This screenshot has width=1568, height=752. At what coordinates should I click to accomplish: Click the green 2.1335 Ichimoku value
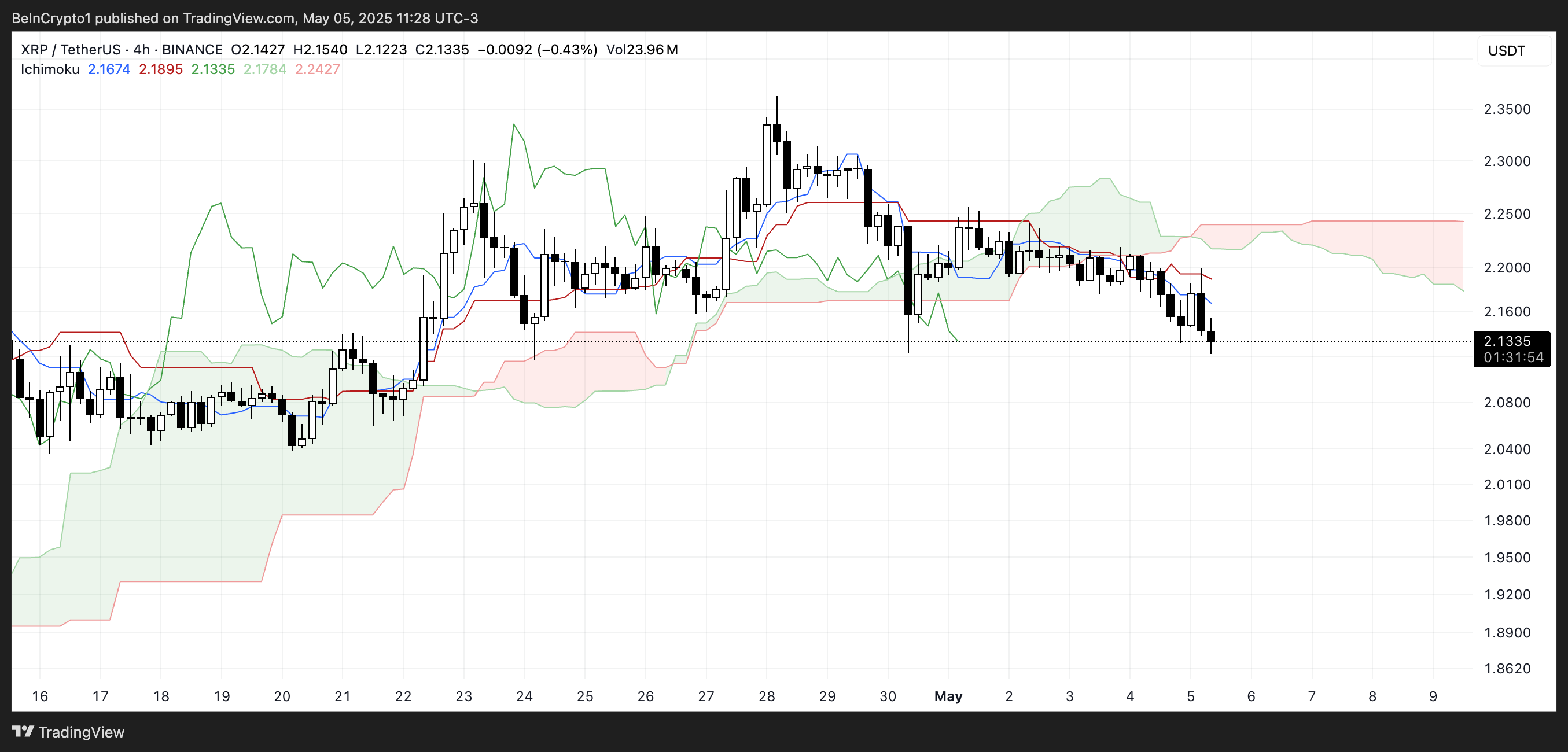[x=213, y=69]
